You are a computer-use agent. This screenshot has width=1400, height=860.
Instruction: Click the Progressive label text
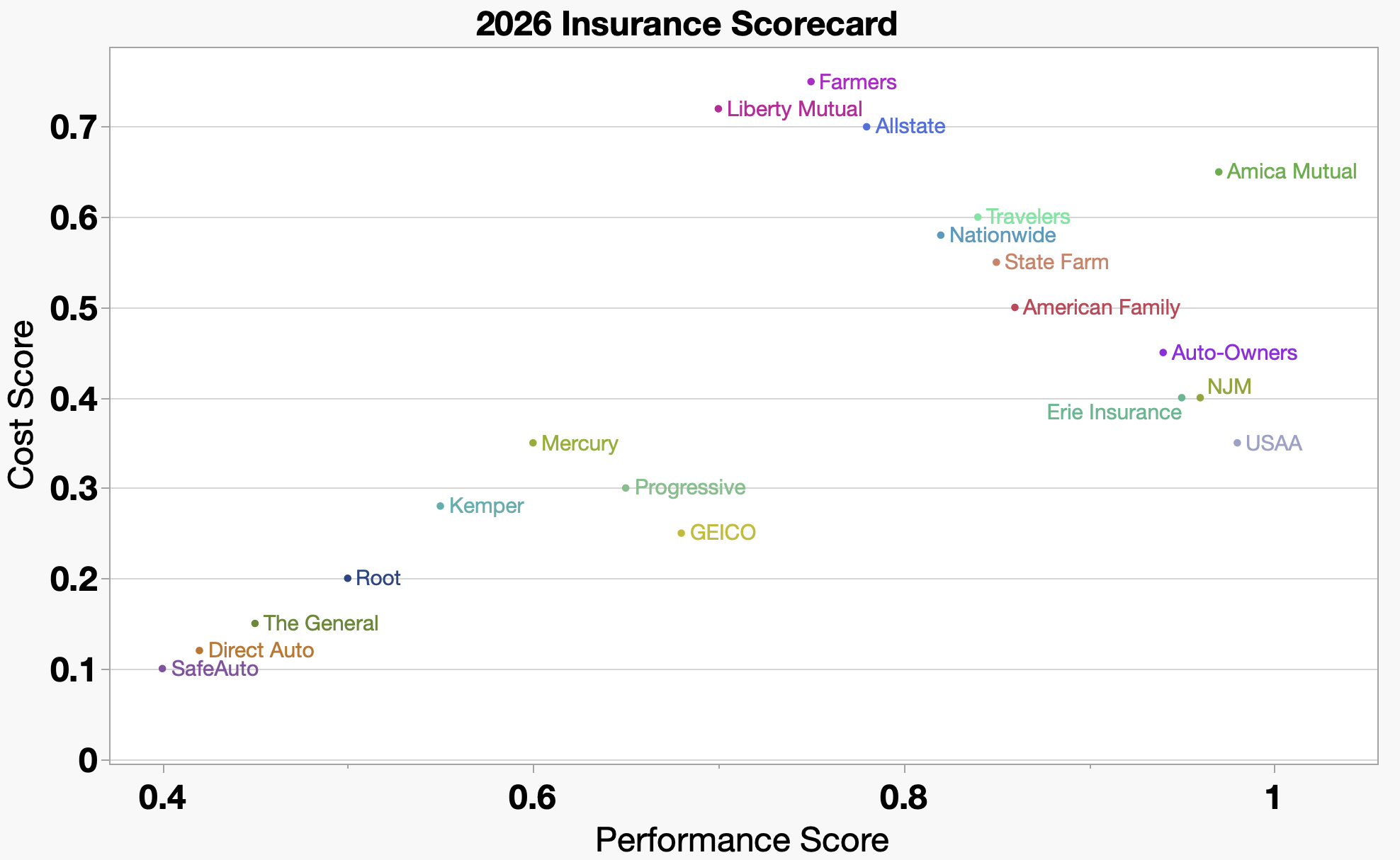[689, 487]
